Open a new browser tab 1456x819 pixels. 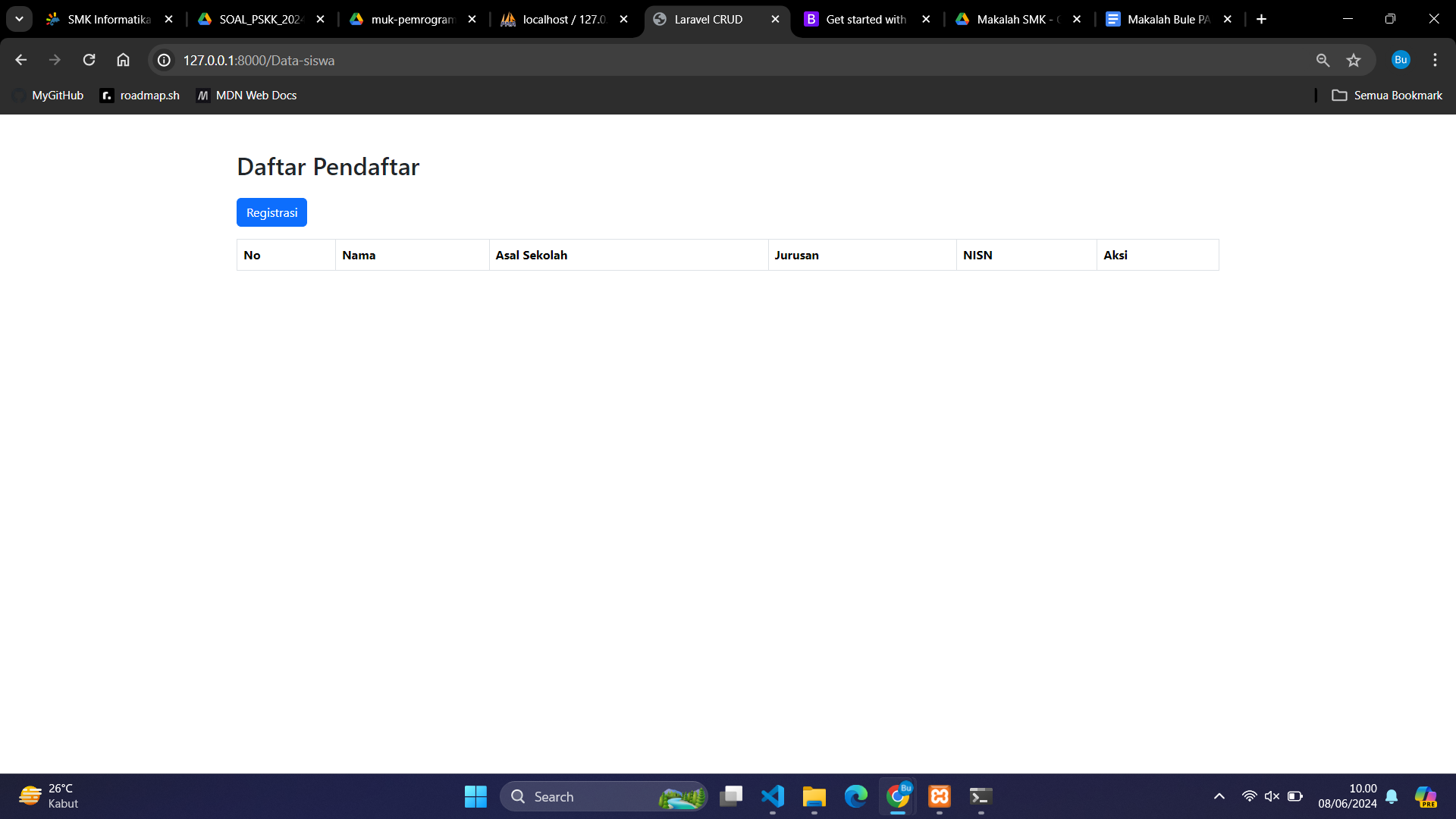(x=1261, y=19)
